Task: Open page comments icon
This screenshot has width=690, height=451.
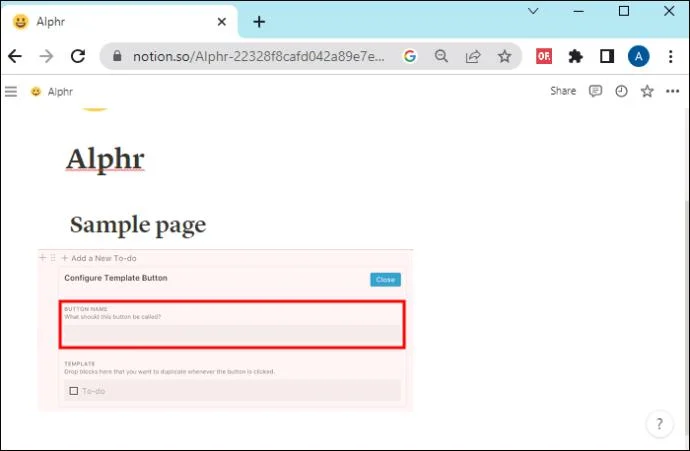Action: [595, 91]
